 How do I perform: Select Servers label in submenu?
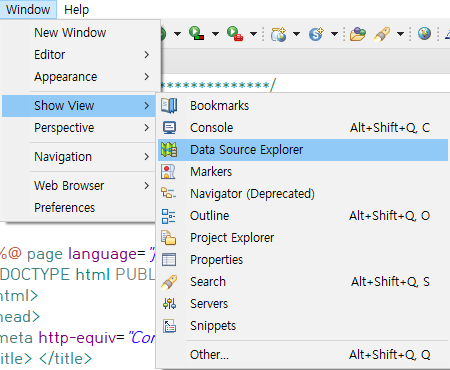[209, 304]
